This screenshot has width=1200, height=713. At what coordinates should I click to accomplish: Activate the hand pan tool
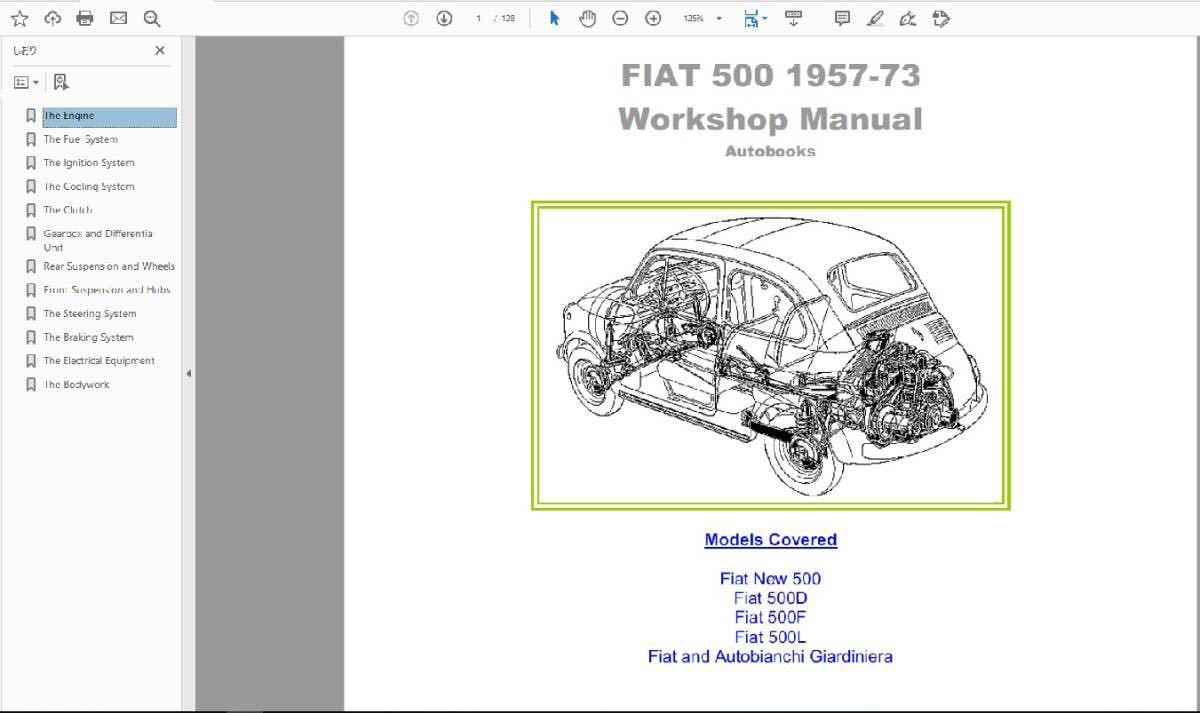[587, 18]
